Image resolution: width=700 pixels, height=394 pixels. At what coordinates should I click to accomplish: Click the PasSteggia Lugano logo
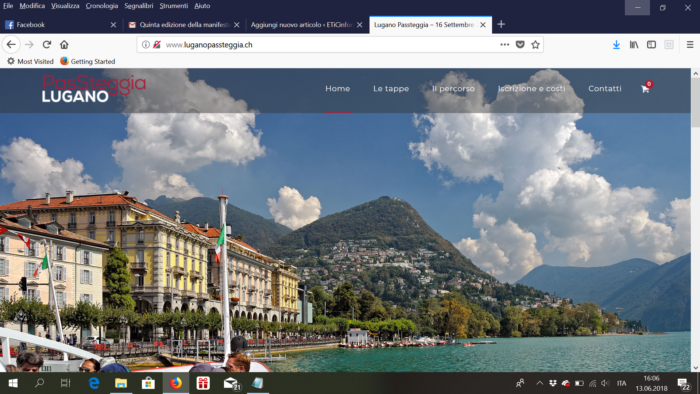94,89
